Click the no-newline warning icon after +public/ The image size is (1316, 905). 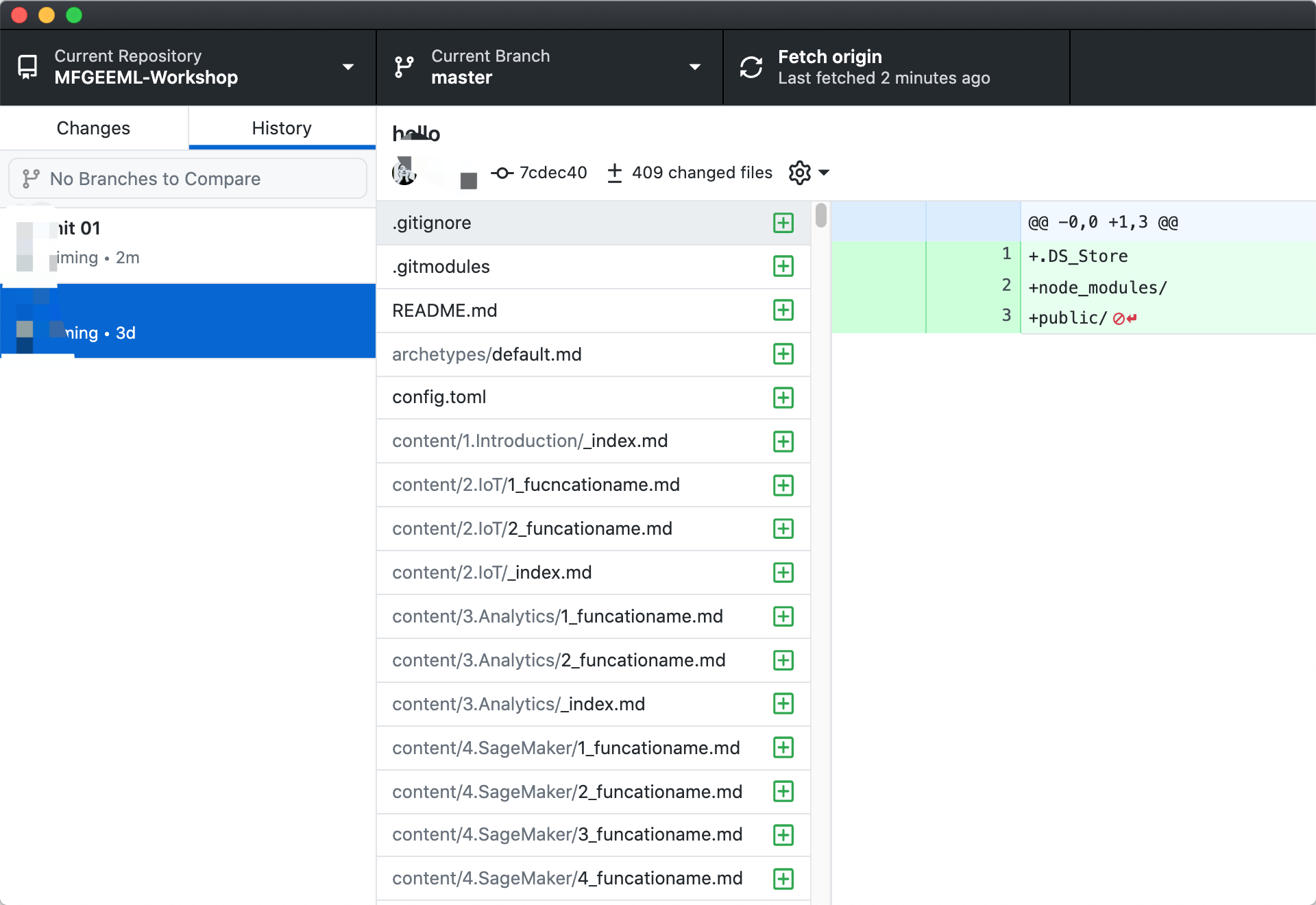pyautogui.click(x=1125, y=318)
